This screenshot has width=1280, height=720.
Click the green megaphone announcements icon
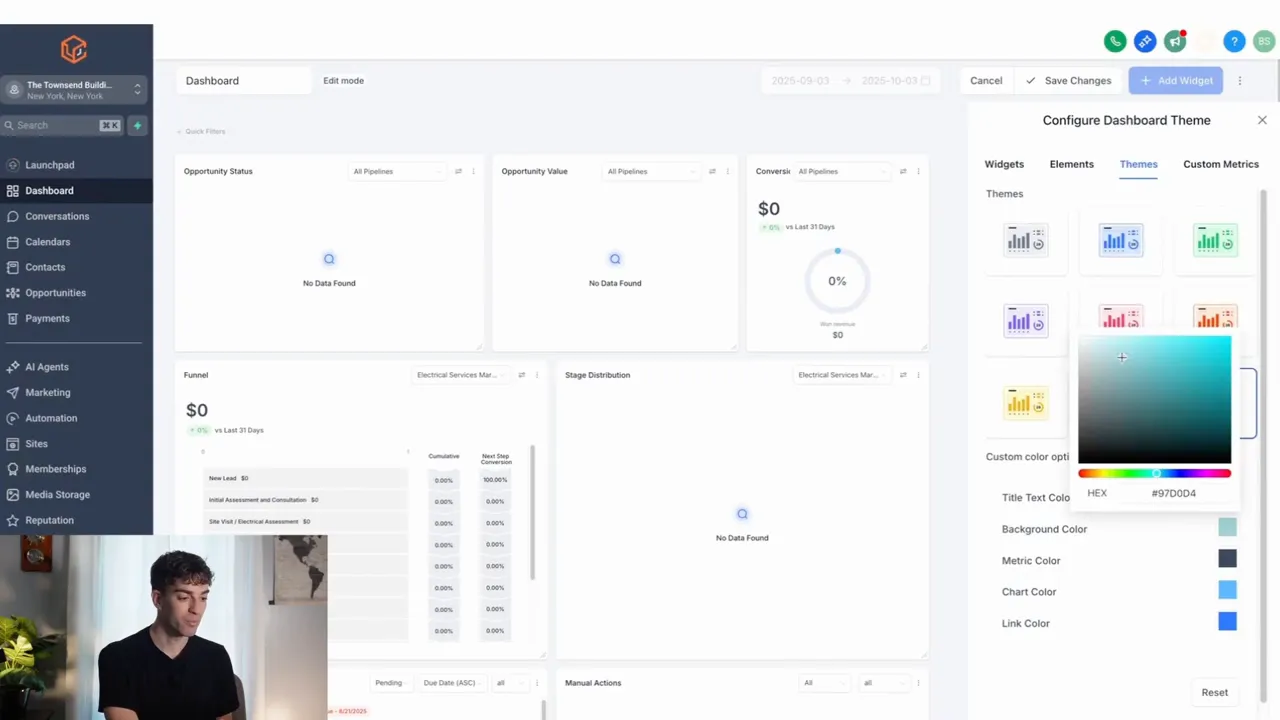(1175, 41)
